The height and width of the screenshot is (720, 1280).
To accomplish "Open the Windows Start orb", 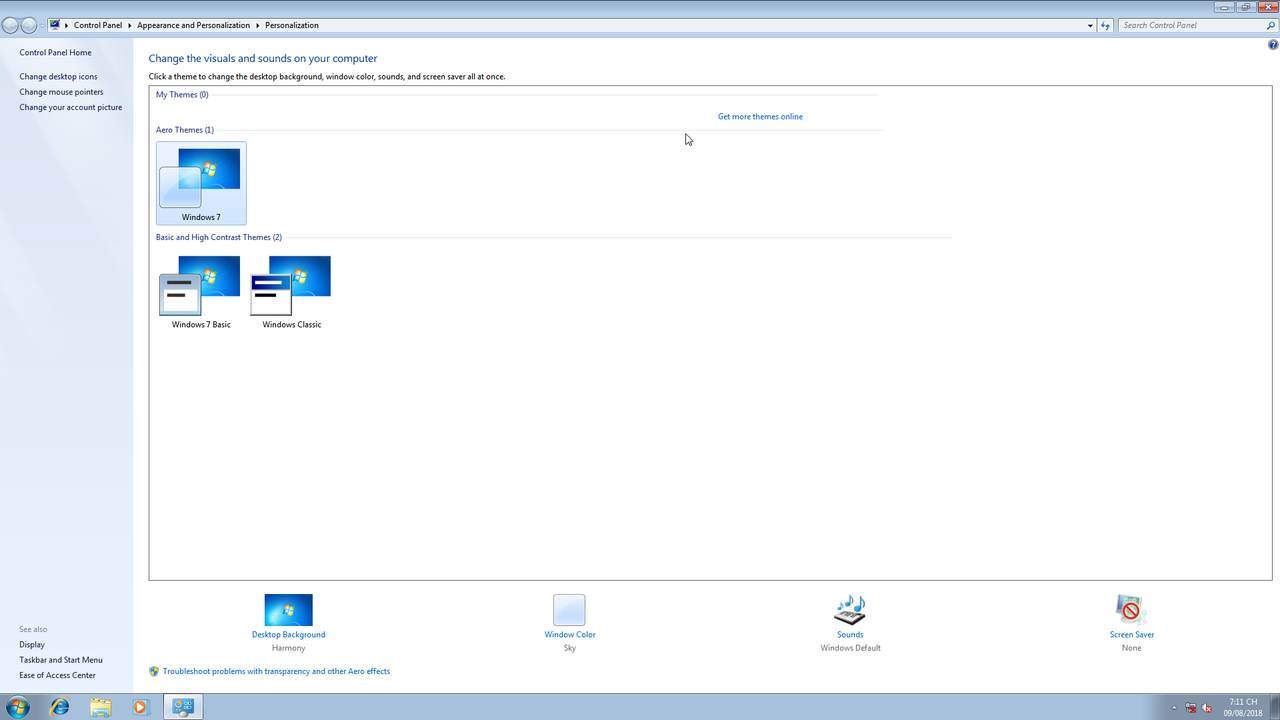I will click(x=17, y=707).
